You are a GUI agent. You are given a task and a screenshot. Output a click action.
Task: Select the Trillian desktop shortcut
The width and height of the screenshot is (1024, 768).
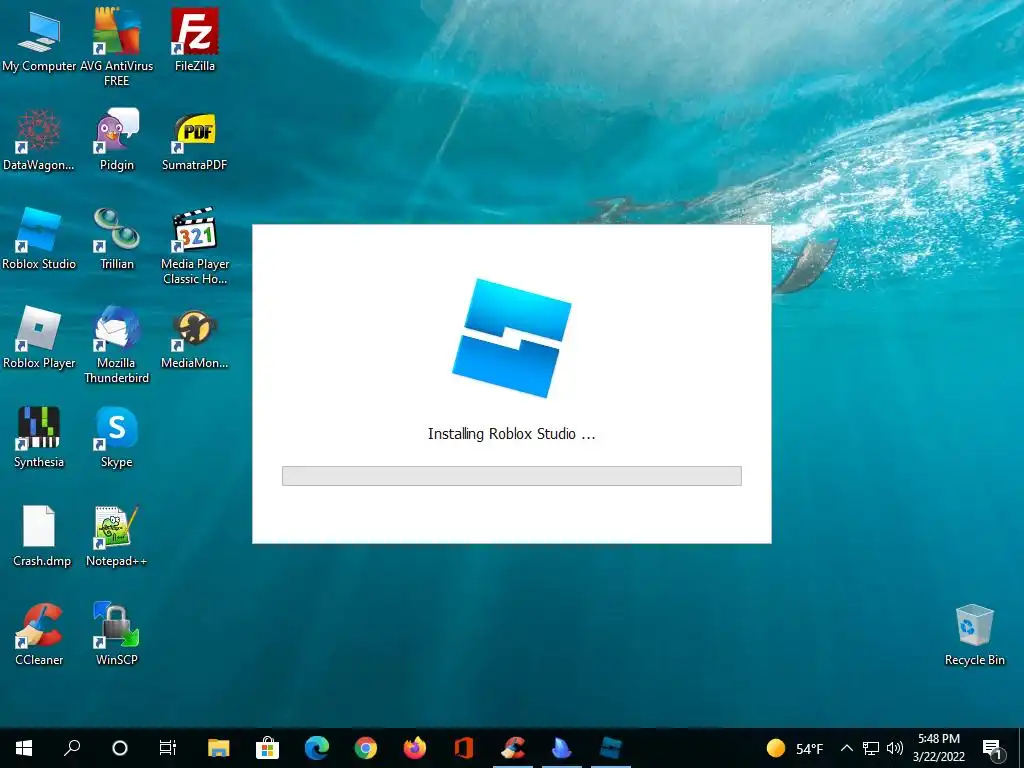pyautogui.click(x=116, y=239)
